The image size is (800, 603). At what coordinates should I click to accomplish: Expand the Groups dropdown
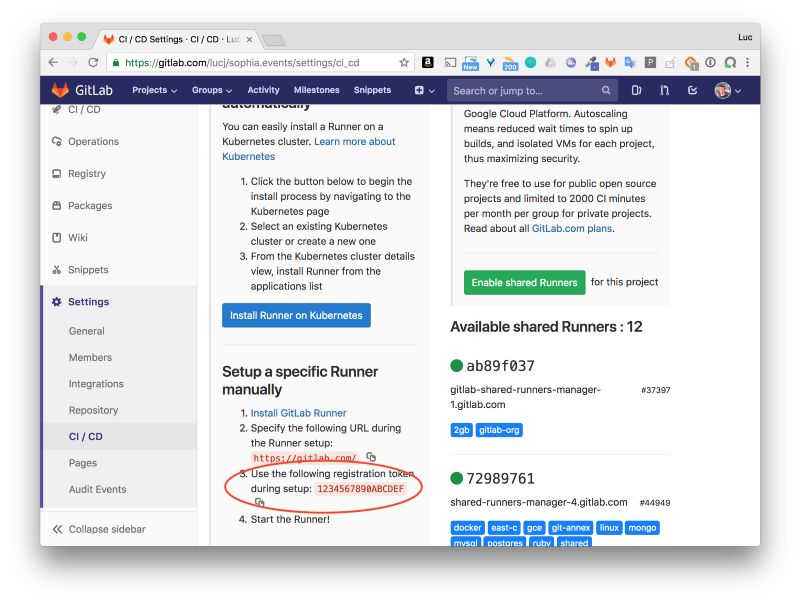[x=212, y=90]
